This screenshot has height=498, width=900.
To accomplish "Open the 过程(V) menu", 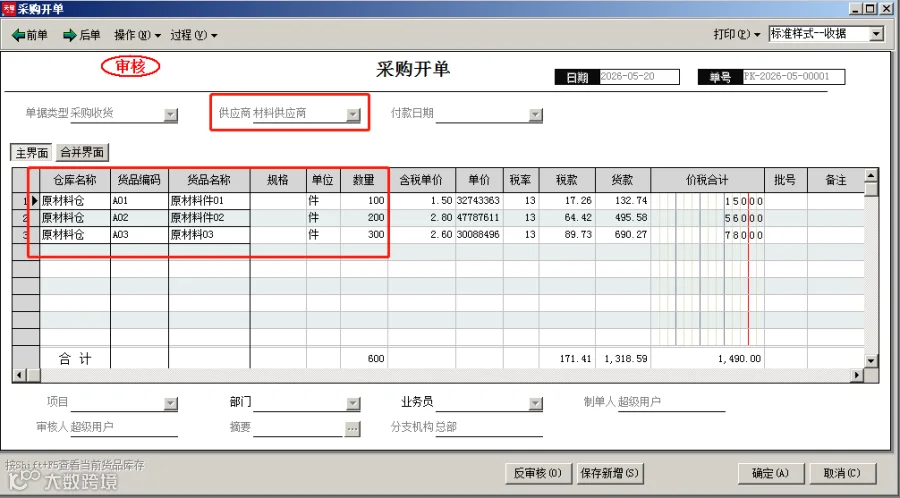I will click(x=193, y=35).
